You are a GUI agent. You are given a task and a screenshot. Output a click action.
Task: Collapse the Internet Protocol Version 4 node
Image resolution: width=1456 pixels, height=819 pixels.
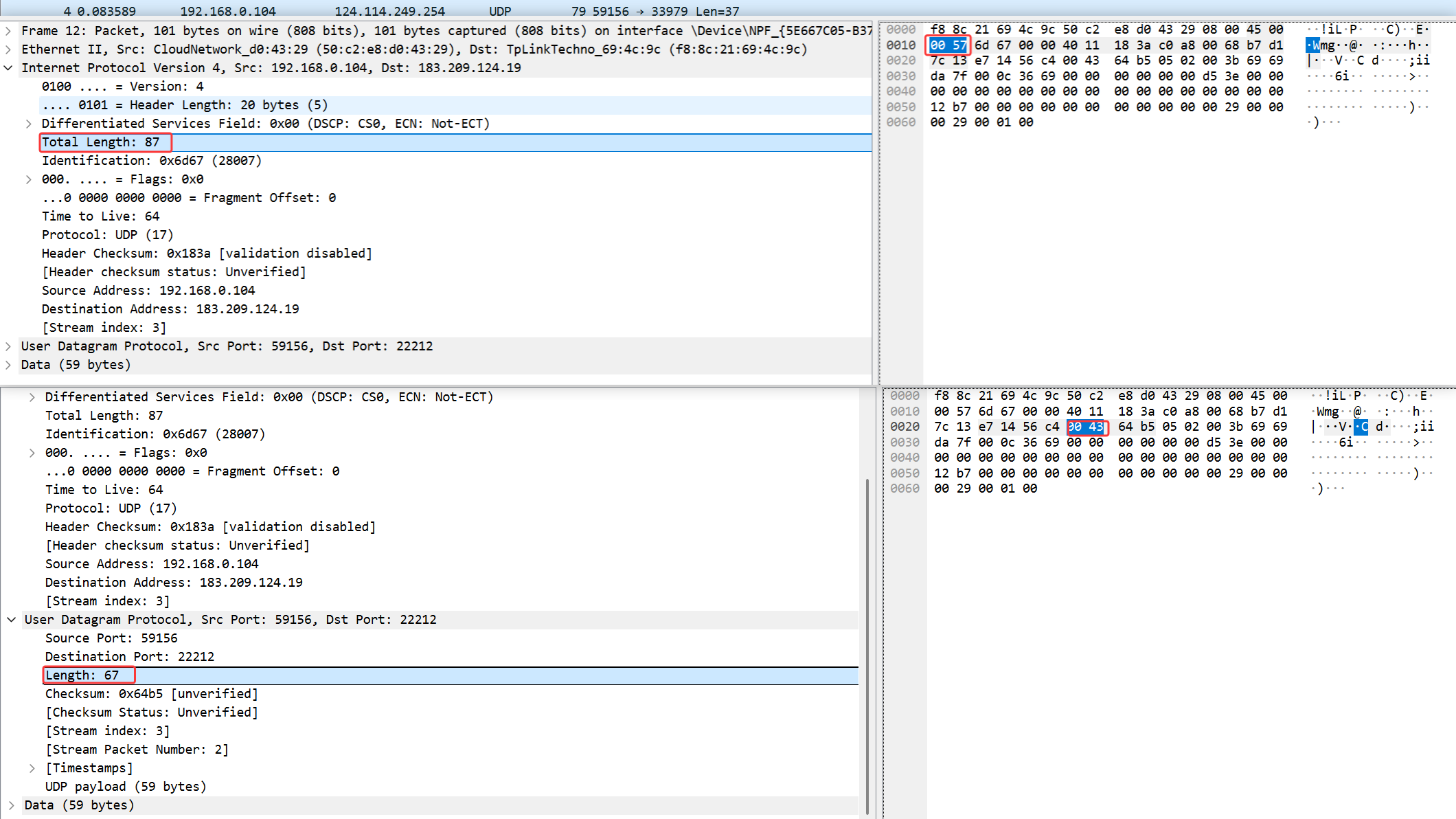coord(8,68)
